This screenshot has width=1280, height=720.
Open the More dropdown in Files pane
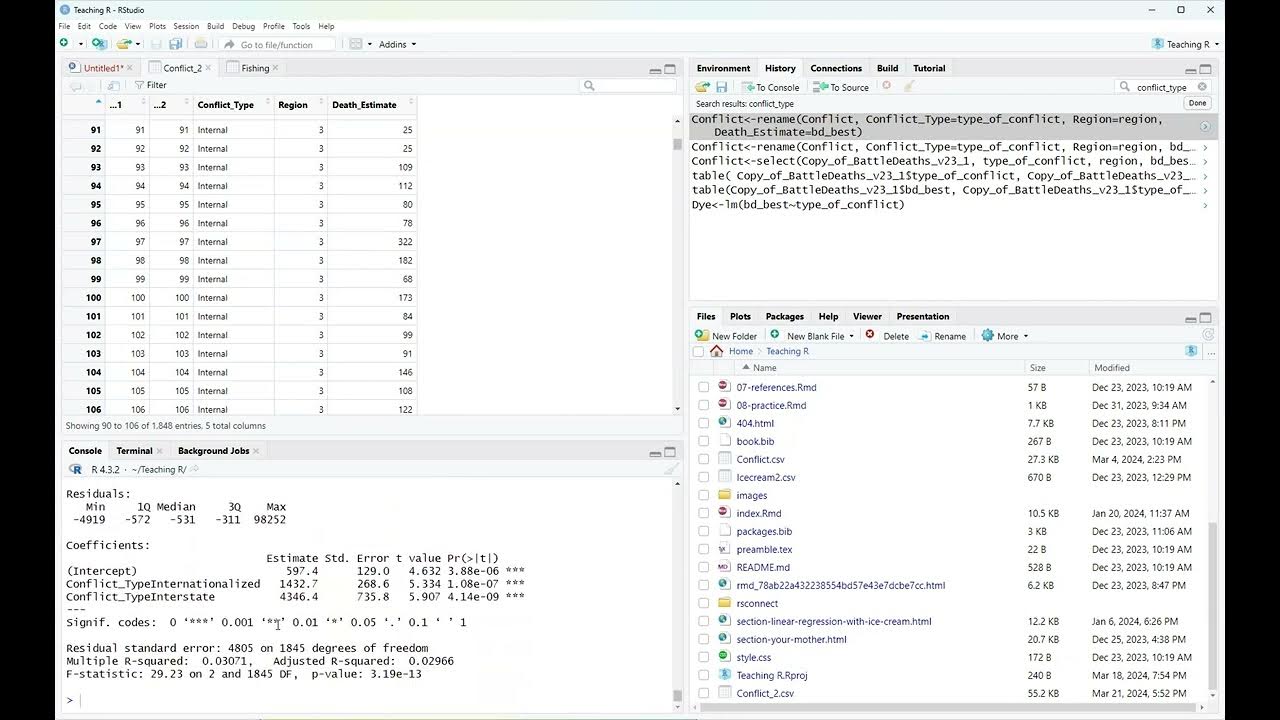(1005, 336)
